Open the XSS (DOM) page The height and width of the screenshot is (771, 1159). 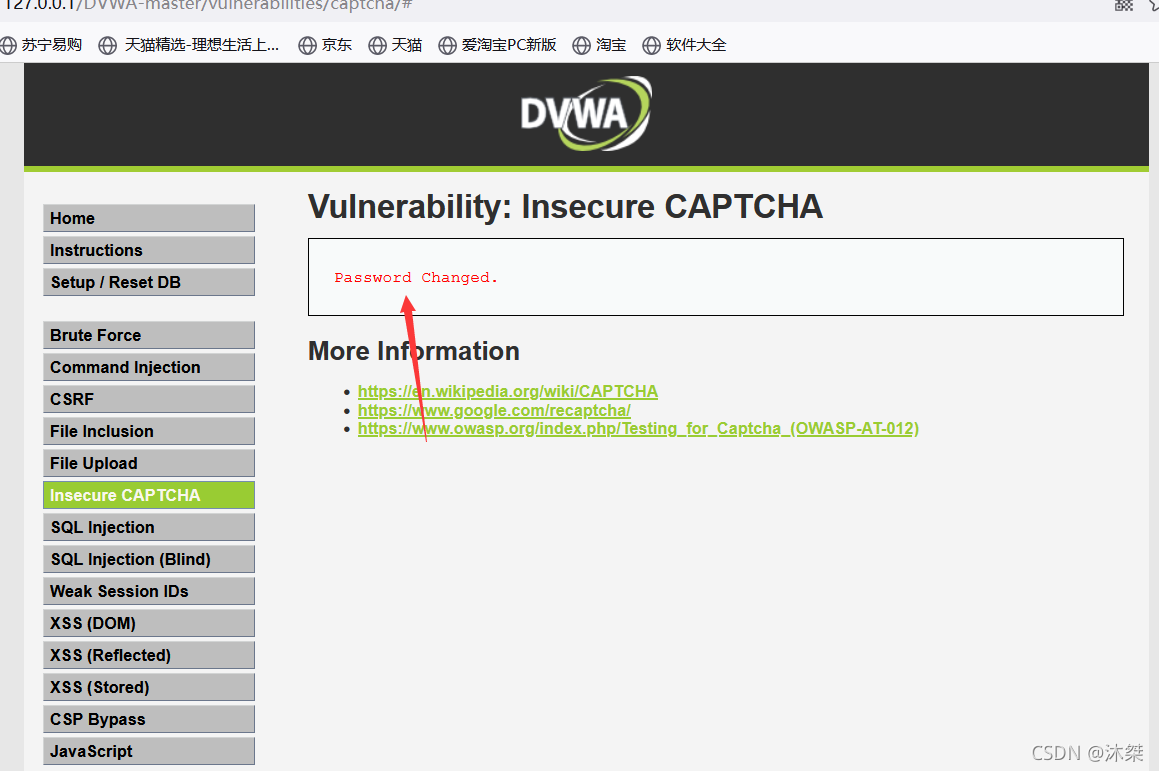click(x=149, y=623)
